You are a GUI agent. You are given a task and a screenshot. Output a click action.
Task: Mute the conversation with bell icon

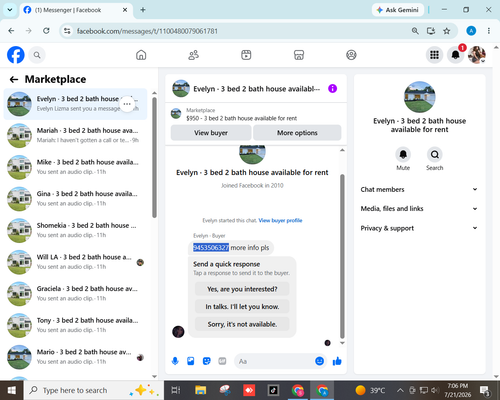pos(403,155)
